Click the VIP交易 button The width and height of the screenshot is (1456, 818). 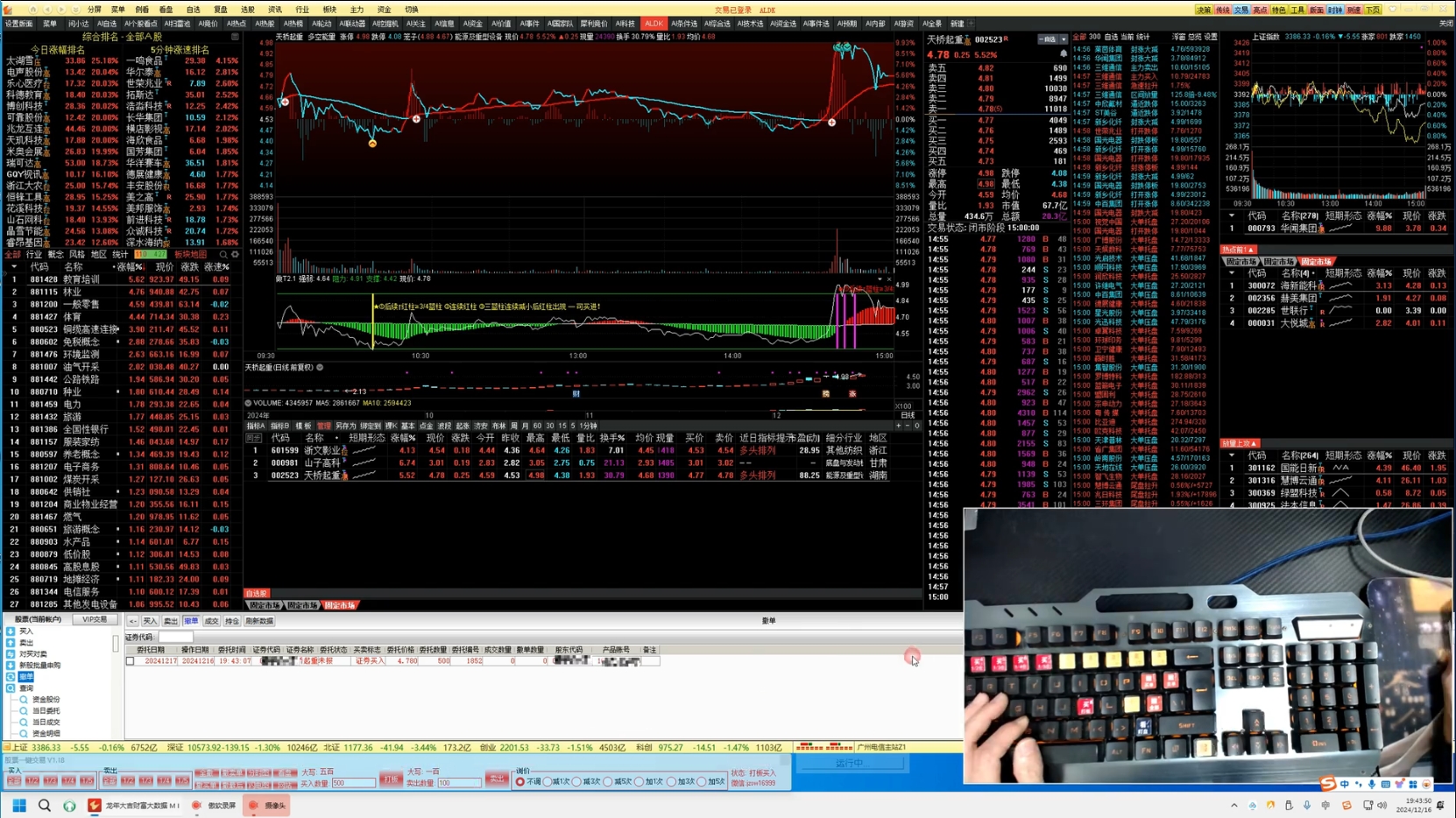coord(95,619)
